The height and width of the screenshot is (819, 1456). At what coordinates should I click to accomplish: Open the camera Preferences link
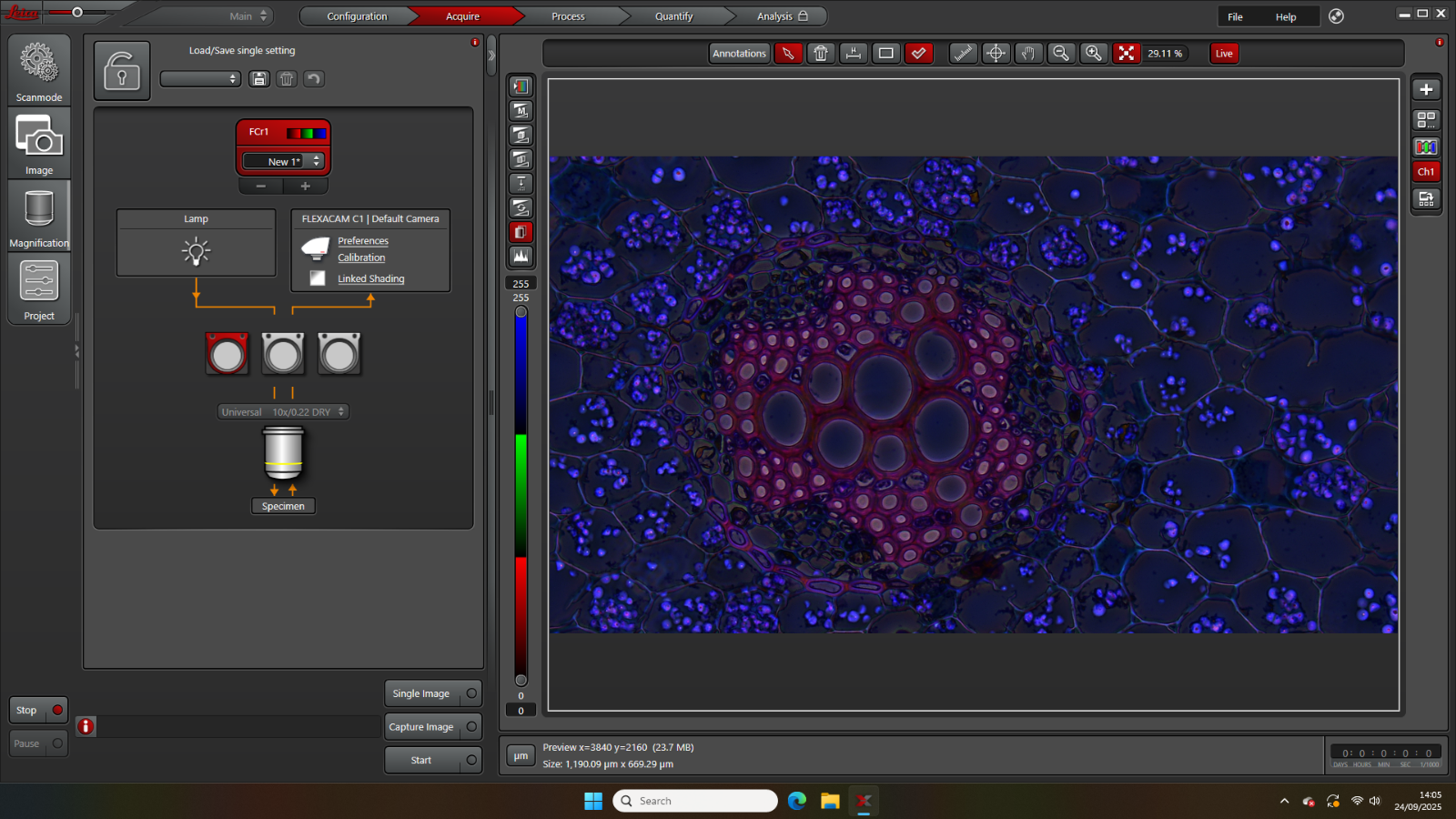(363, 241)
